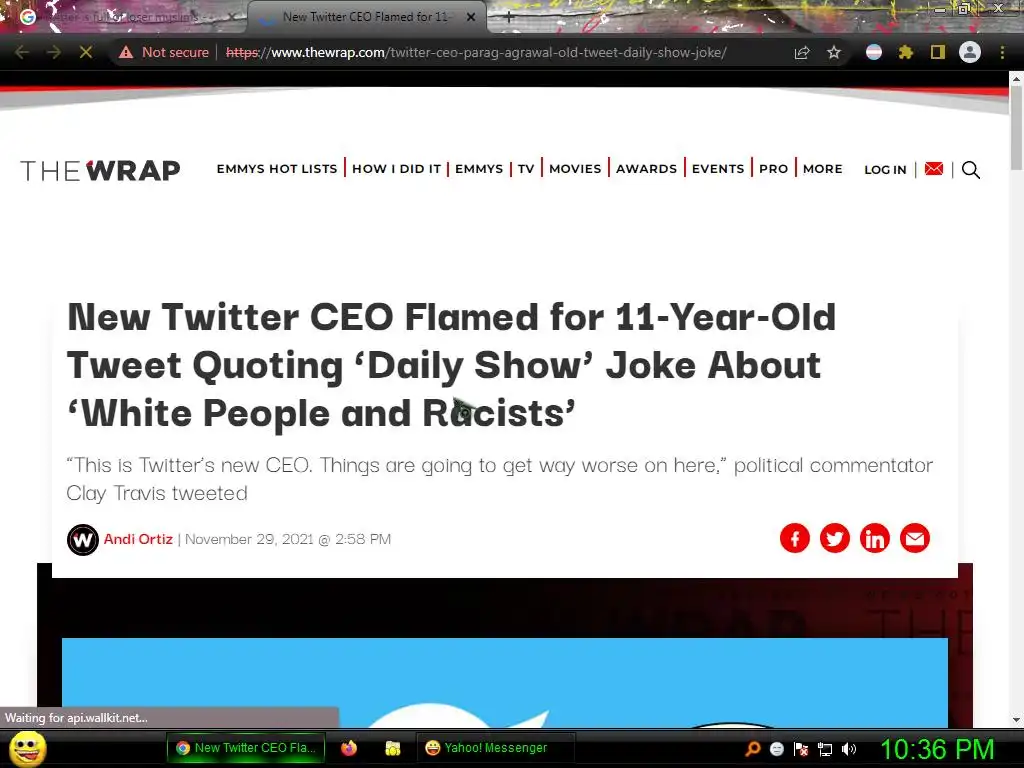
Task: Share article on LinkedIn
Action: (x=874, y=538)
